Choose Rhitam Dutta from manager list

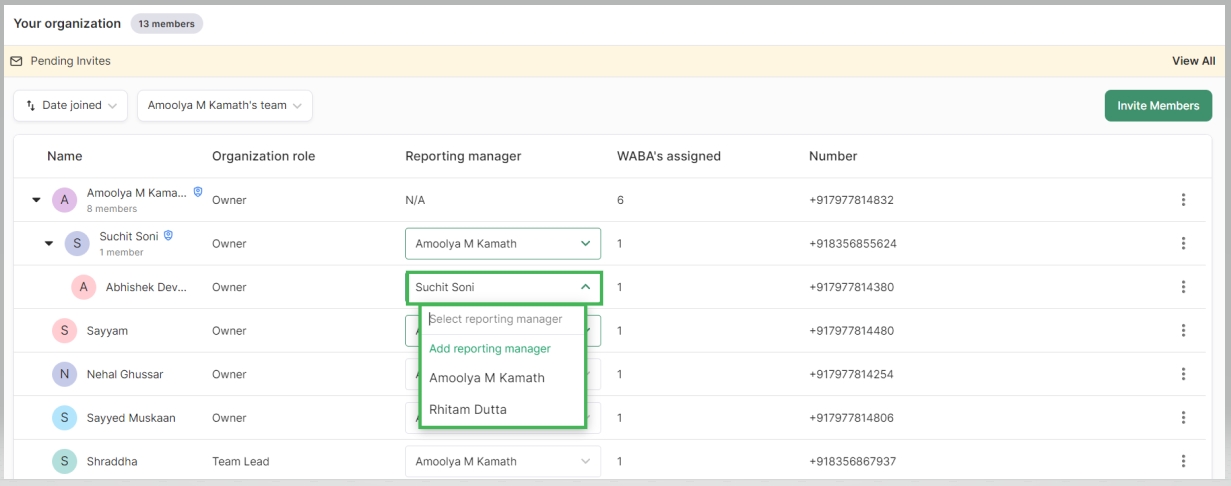pos(468,409)
